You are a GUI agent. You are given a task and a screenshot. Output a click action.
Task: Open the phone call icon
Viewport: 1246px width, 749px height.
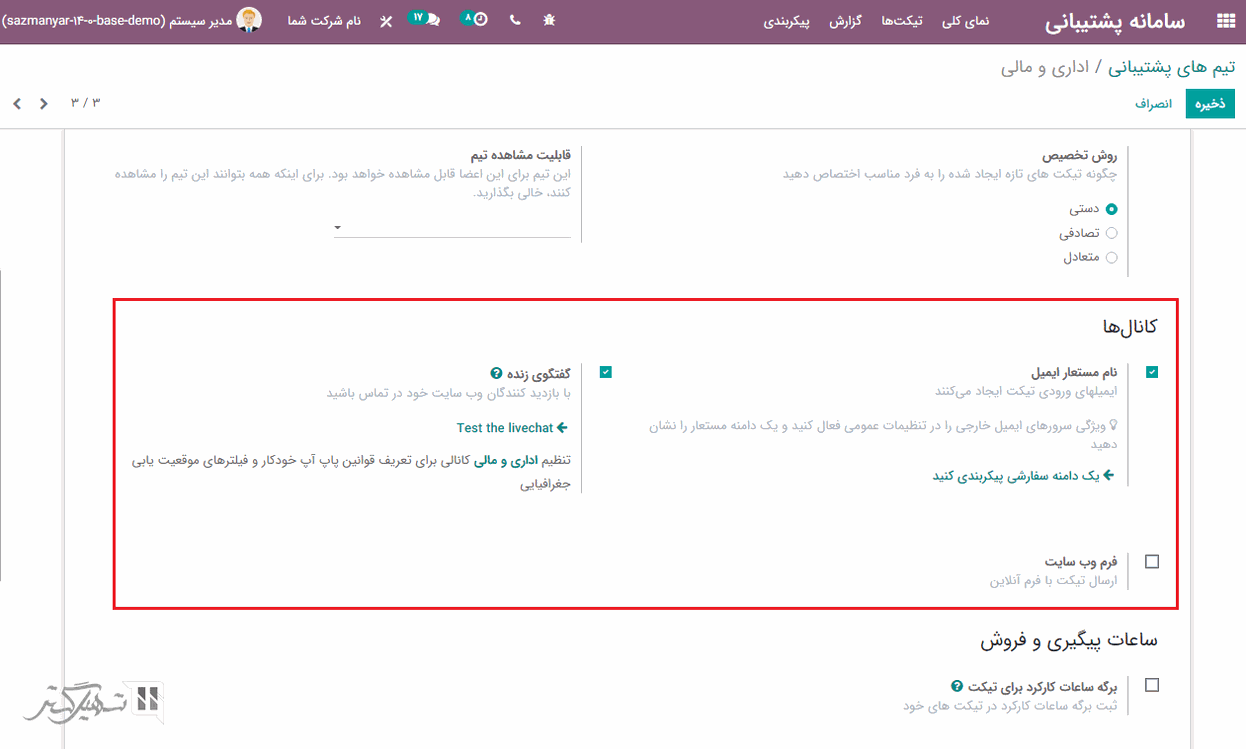pos(515,20)
